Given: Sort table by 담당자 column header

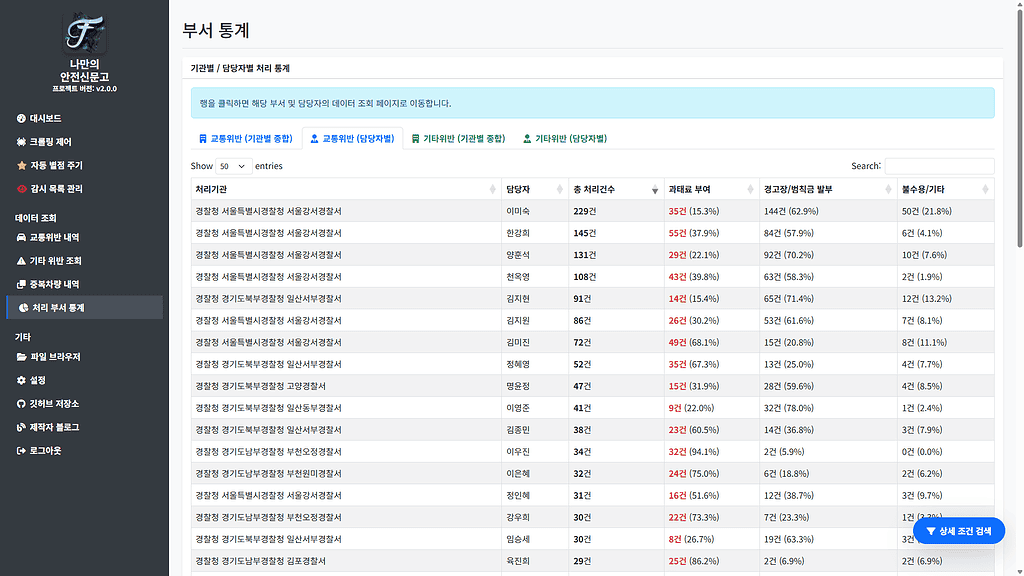Looking at the screenshot, I should point(532,189).
